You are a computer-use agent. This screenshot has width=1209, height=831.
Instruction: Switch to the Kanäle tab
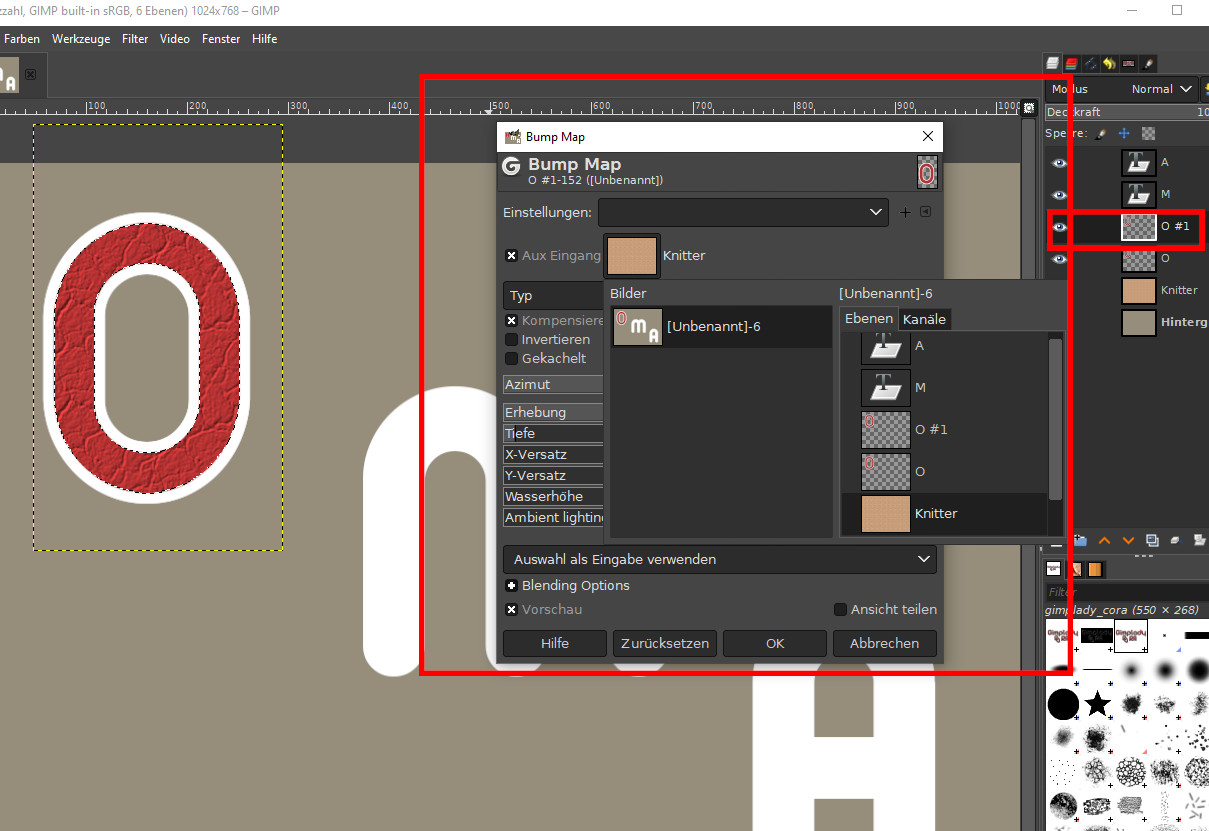point(924,319)
